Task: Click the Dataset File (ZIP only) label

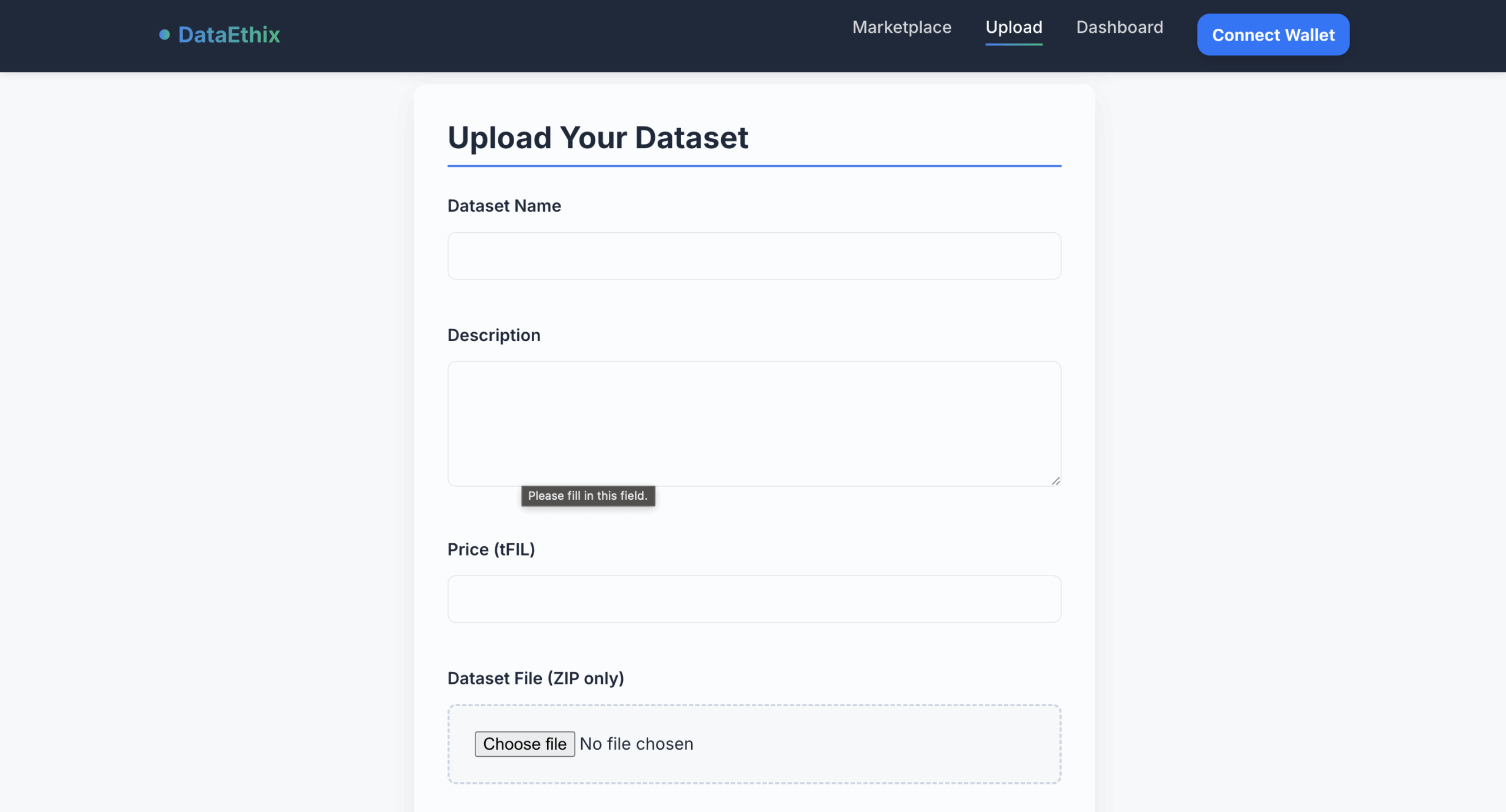Action: [x=535, y=678]
